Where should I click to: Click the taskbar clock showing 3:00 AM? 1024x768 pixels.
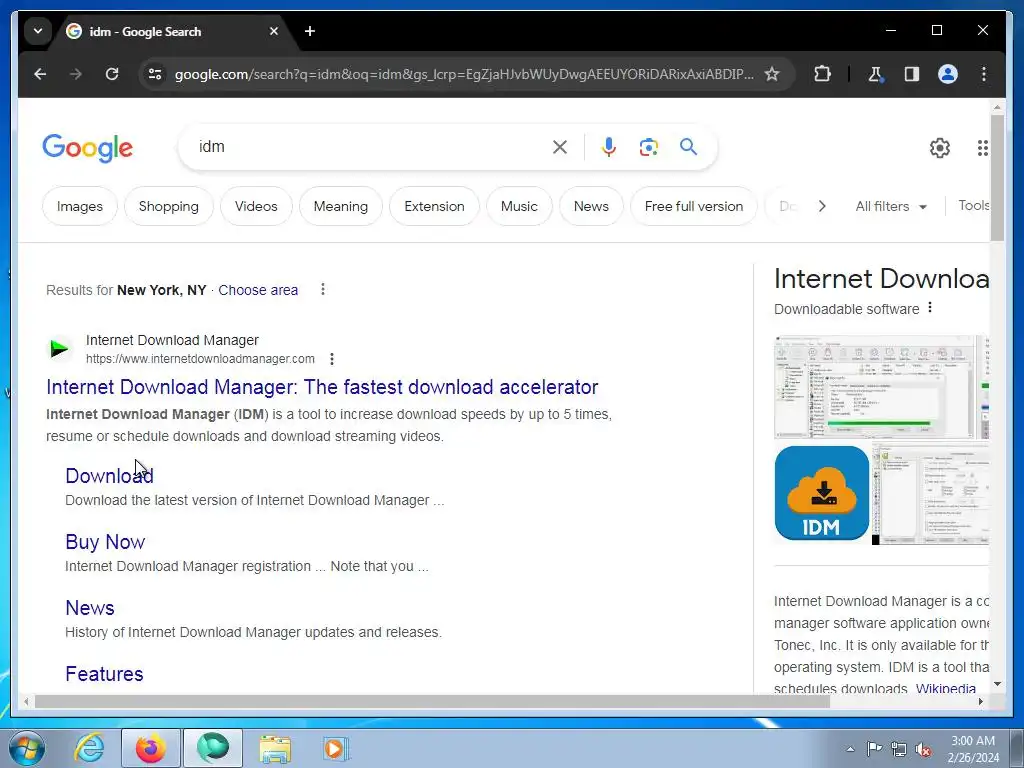[973, 749]
